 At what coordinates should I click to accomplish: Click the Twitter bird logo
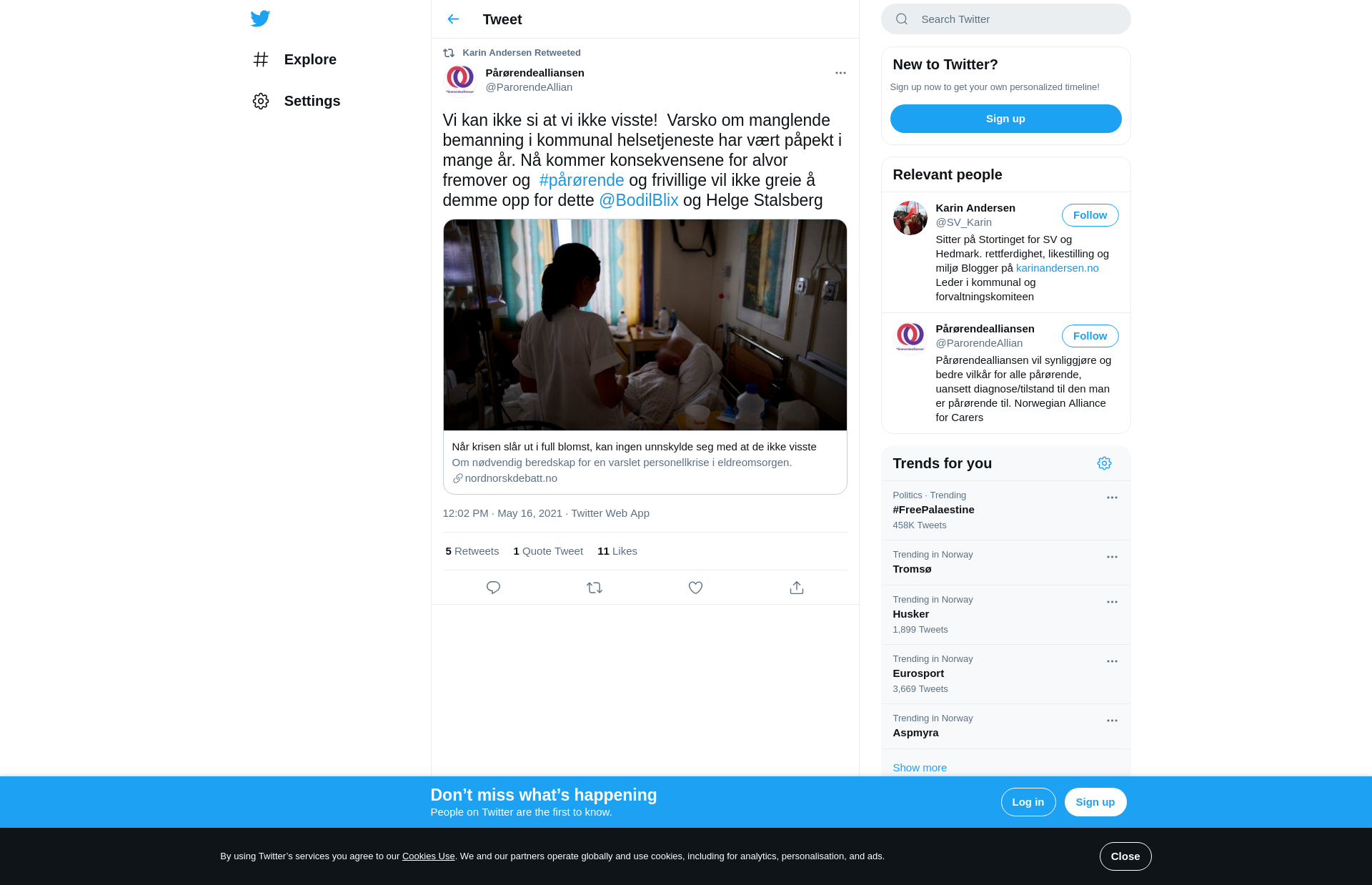tap(260, 19)
